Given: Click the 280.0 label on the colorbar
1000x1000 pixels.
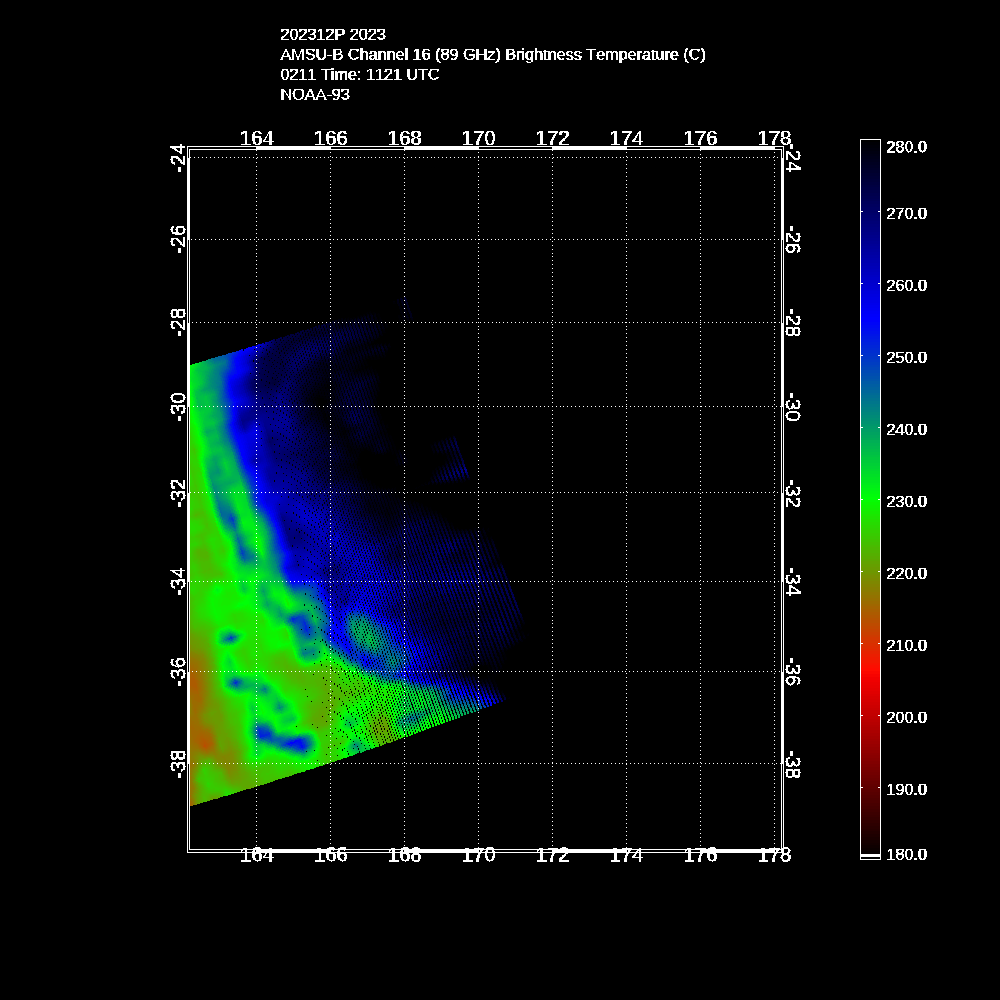Looking at the screenshot, I should coord(907,147).
